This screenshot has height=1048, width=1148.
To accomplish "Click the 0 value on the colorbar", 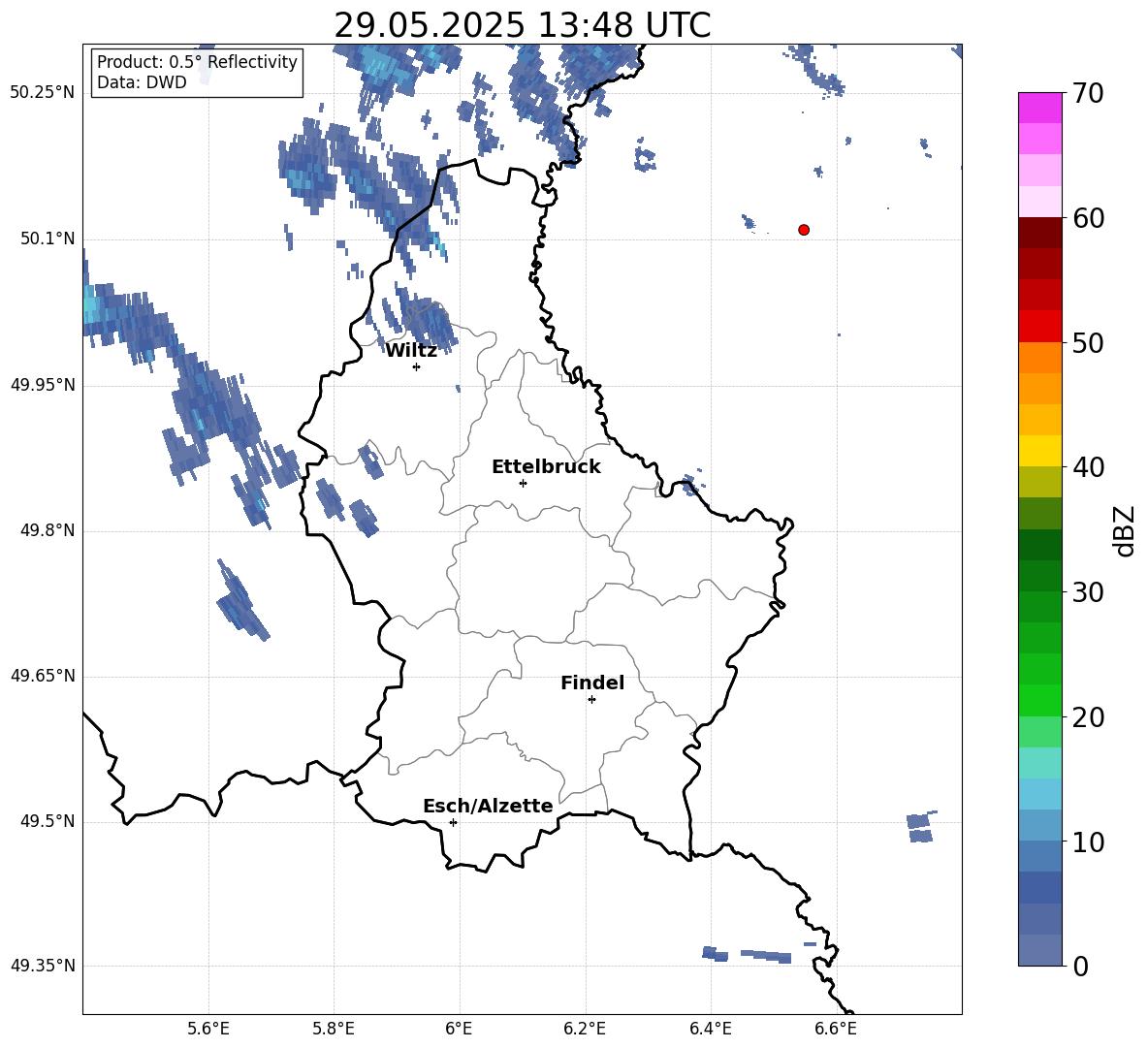I will coord(1081,966).
